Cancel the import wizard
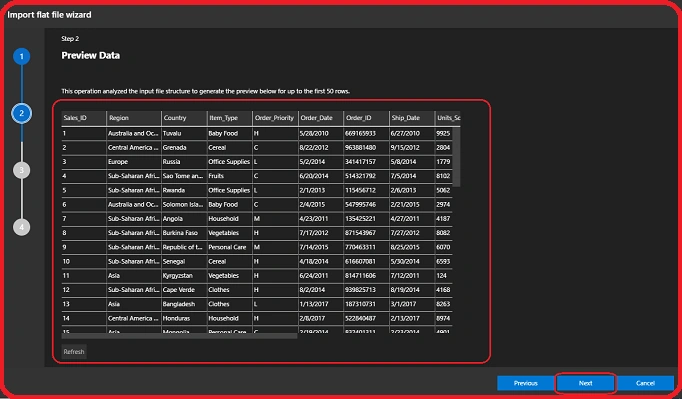Image resolution: width=682 pixels, height=399 pixels. tap(645, 383)
